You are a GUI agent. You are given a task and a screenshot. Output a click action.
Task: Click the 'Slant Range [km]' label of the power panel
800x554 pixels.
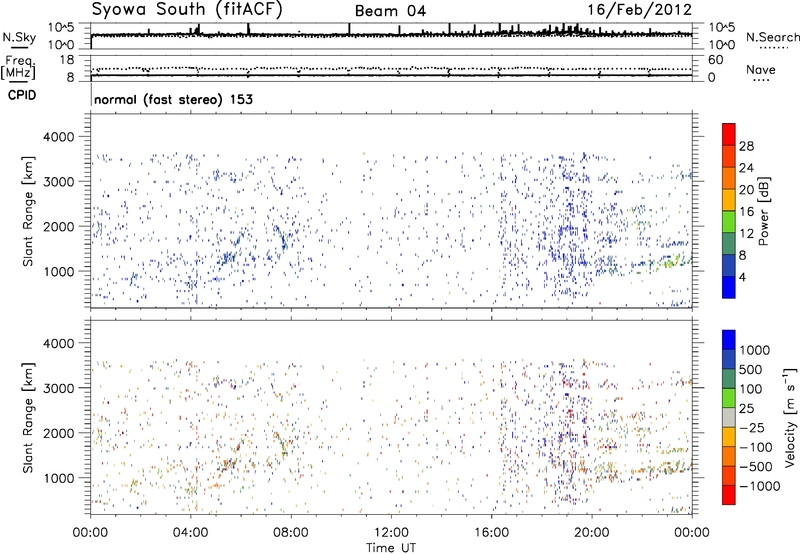coord(28,211)
